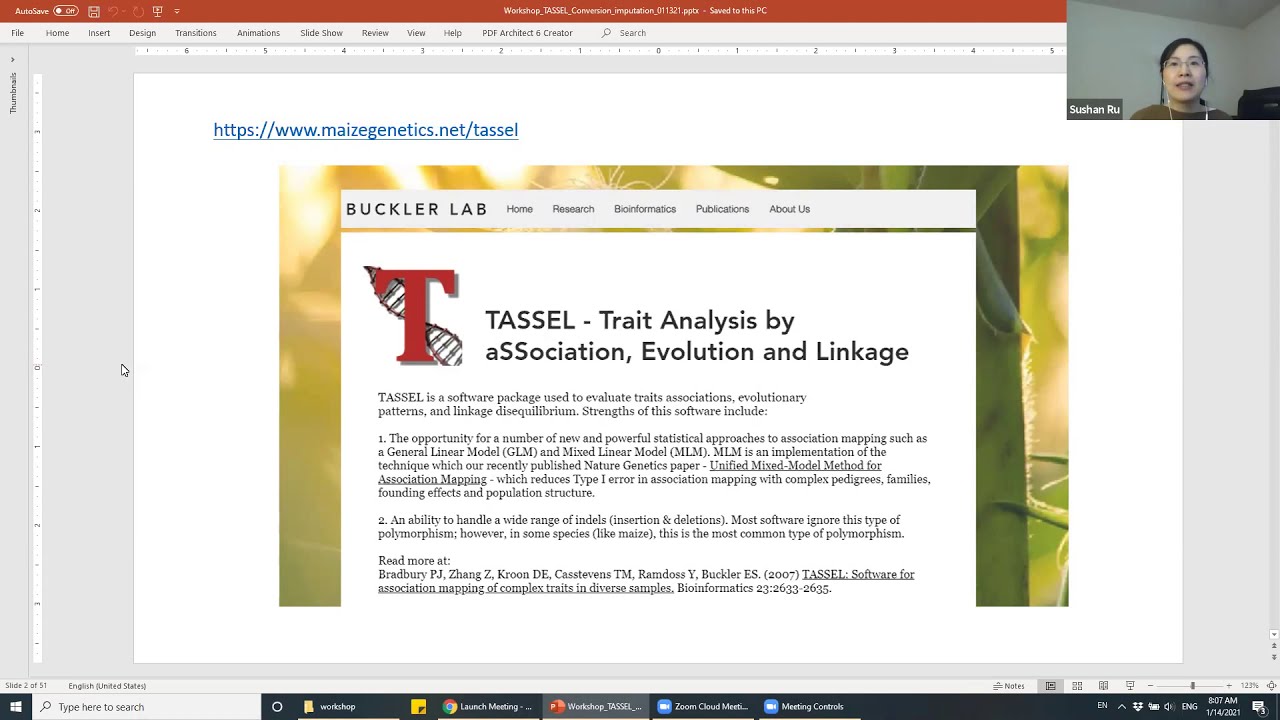Viewport: 1280px width, 720px height.
Task: Open the taskbar clock showing 8:07 AM
Action: [x=1223, y=707]
